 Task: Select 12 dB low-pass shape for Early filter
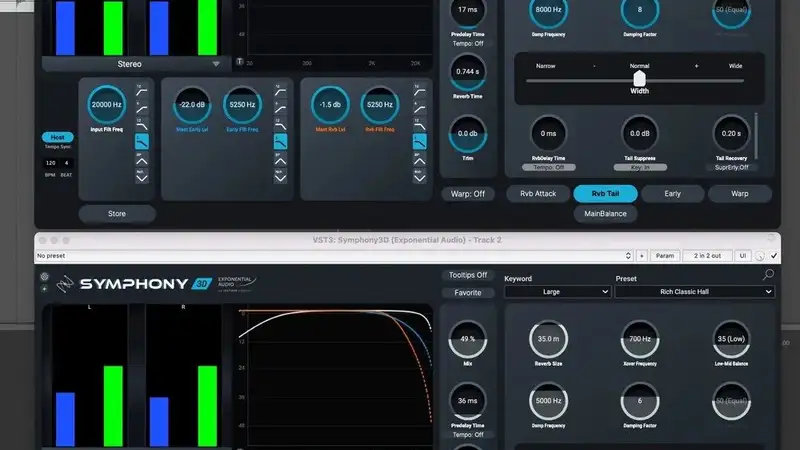point(281,124)
